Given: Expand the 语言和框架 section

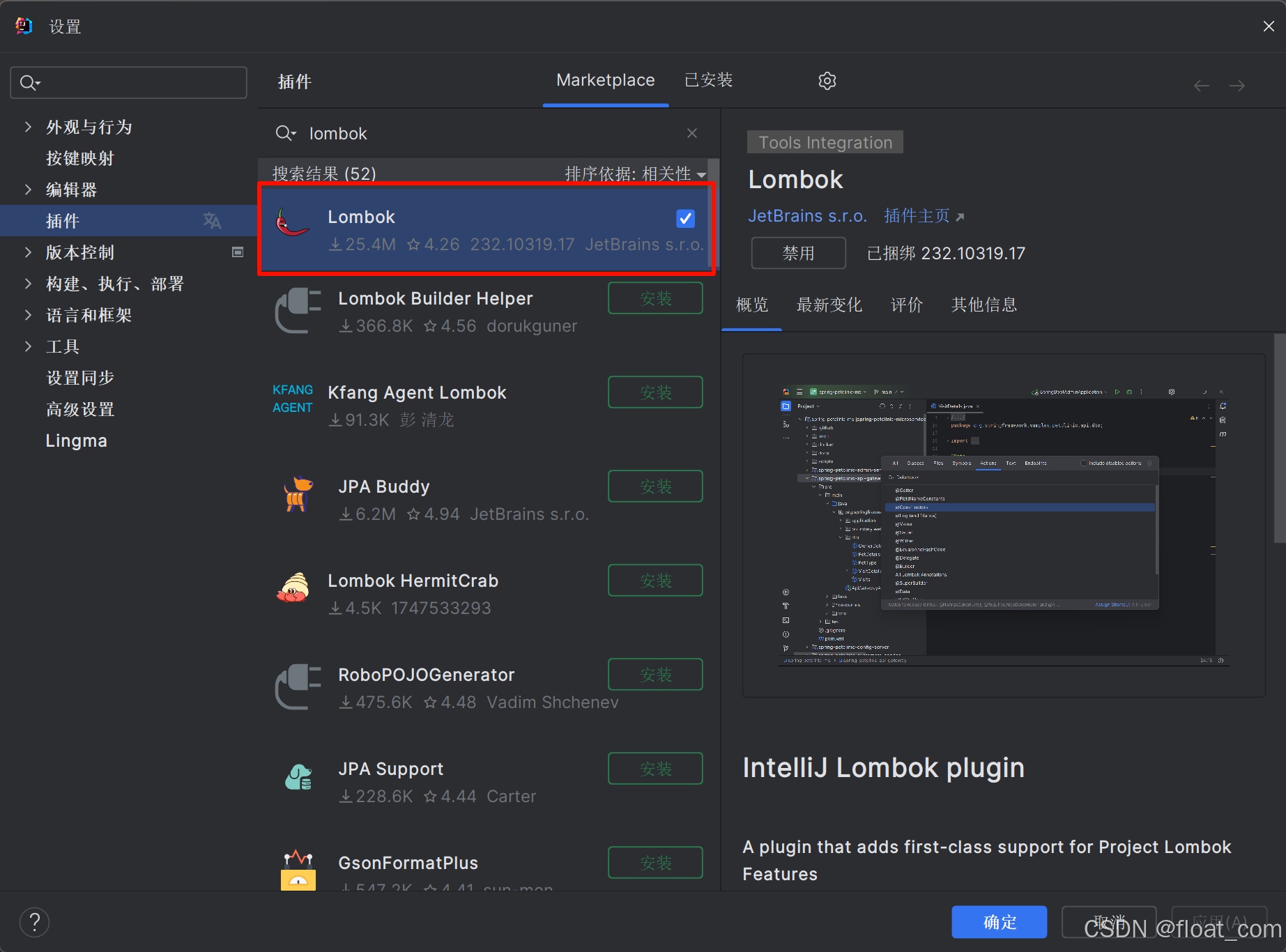Looking at the screenshot, I should coord(28,315).
